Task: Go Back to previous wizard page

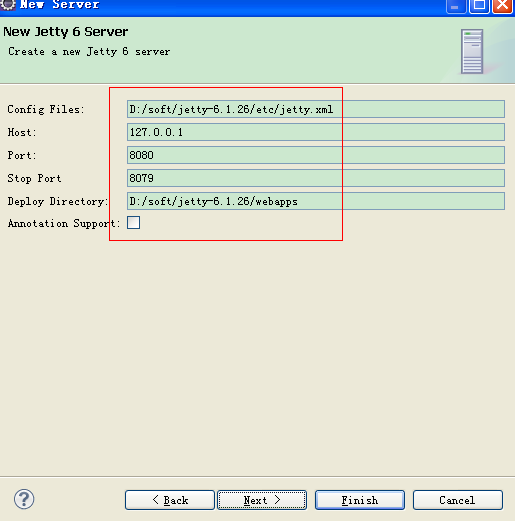Action: [170, 500]
